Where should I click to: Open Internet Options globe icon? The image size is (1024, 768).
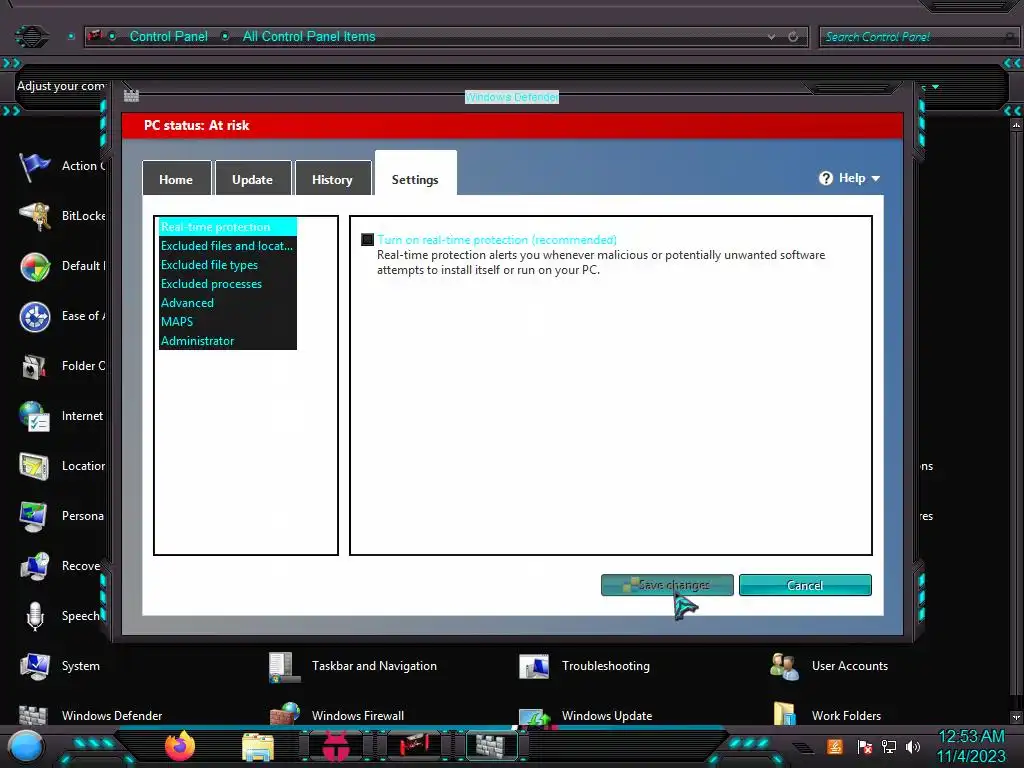(34, 417)
